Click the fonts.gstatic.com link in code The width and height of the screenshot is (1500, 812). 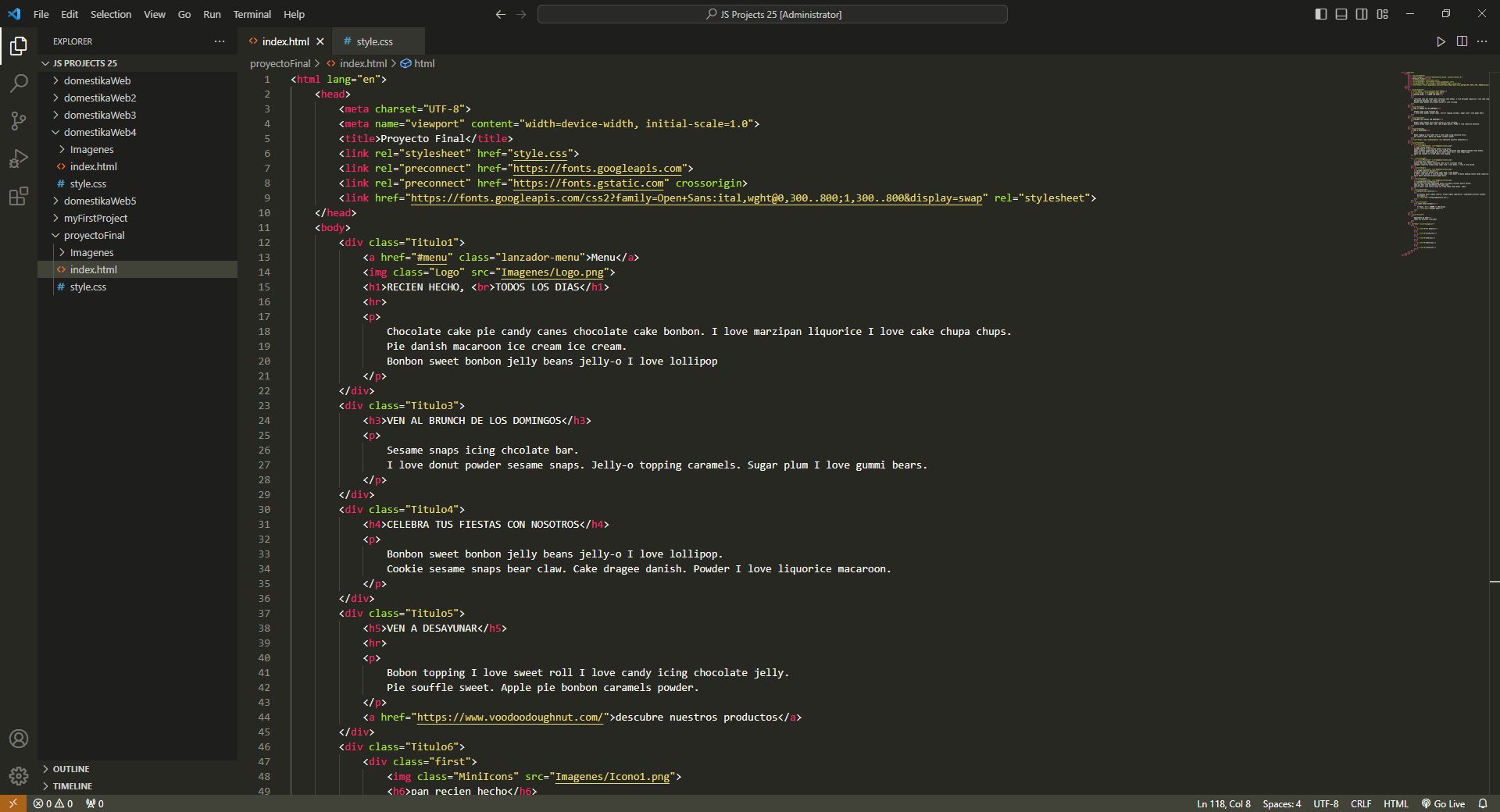(588, 183)
